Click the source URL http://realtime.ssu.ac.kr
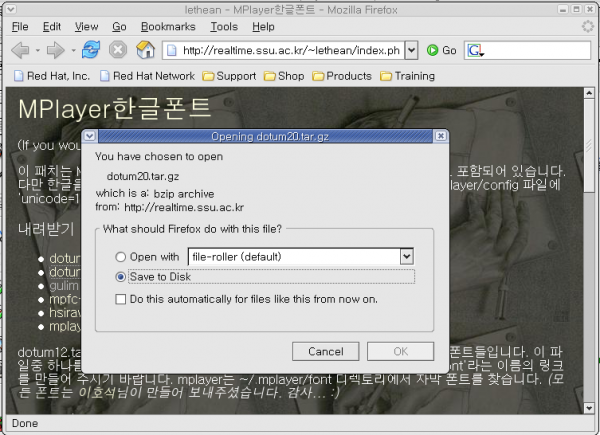 tap(184, 207)
